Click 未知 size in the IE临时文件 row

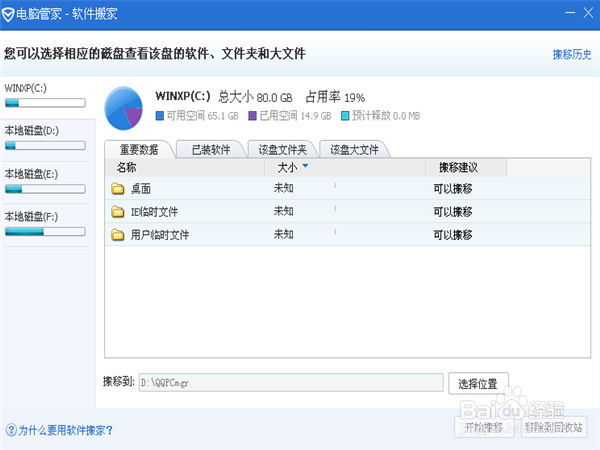pyautogui.click(x=284, y=211)
